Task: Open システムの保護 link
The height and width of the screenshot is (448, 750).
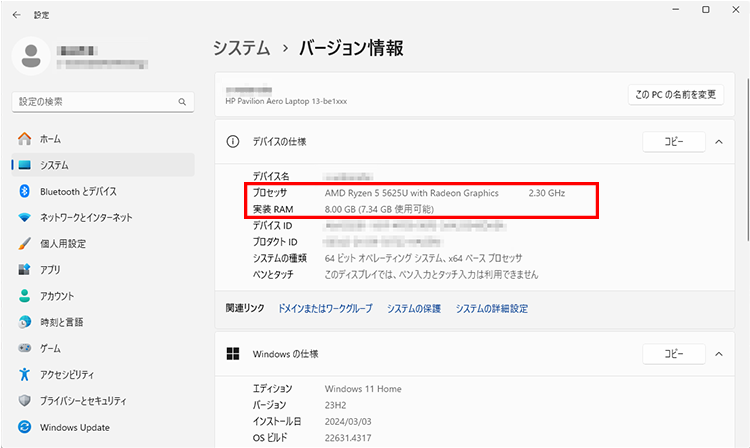Action: click(x=414, y=308)
